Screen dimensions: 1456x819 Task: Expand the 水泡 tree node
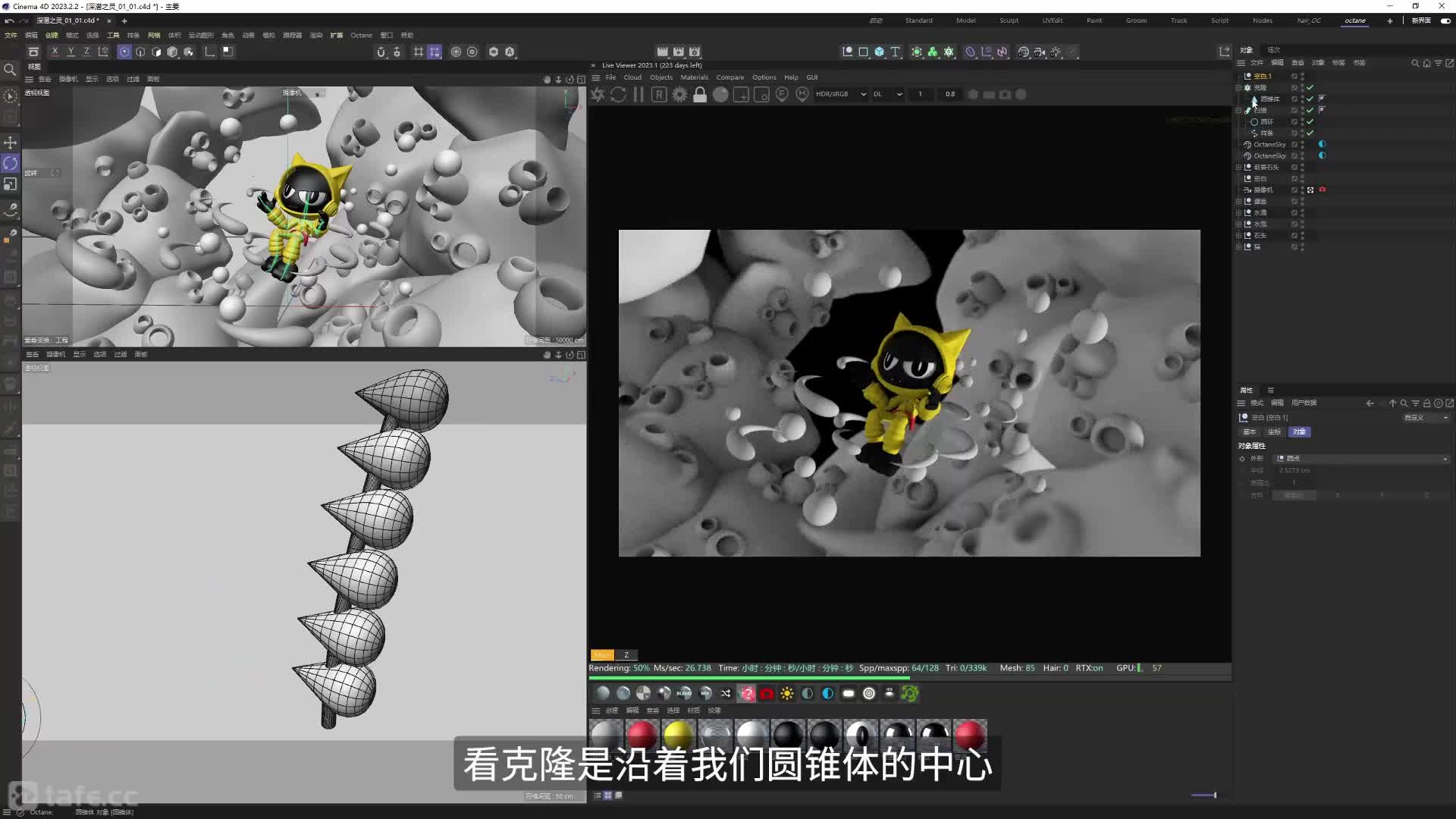(x=1238, y=224)
